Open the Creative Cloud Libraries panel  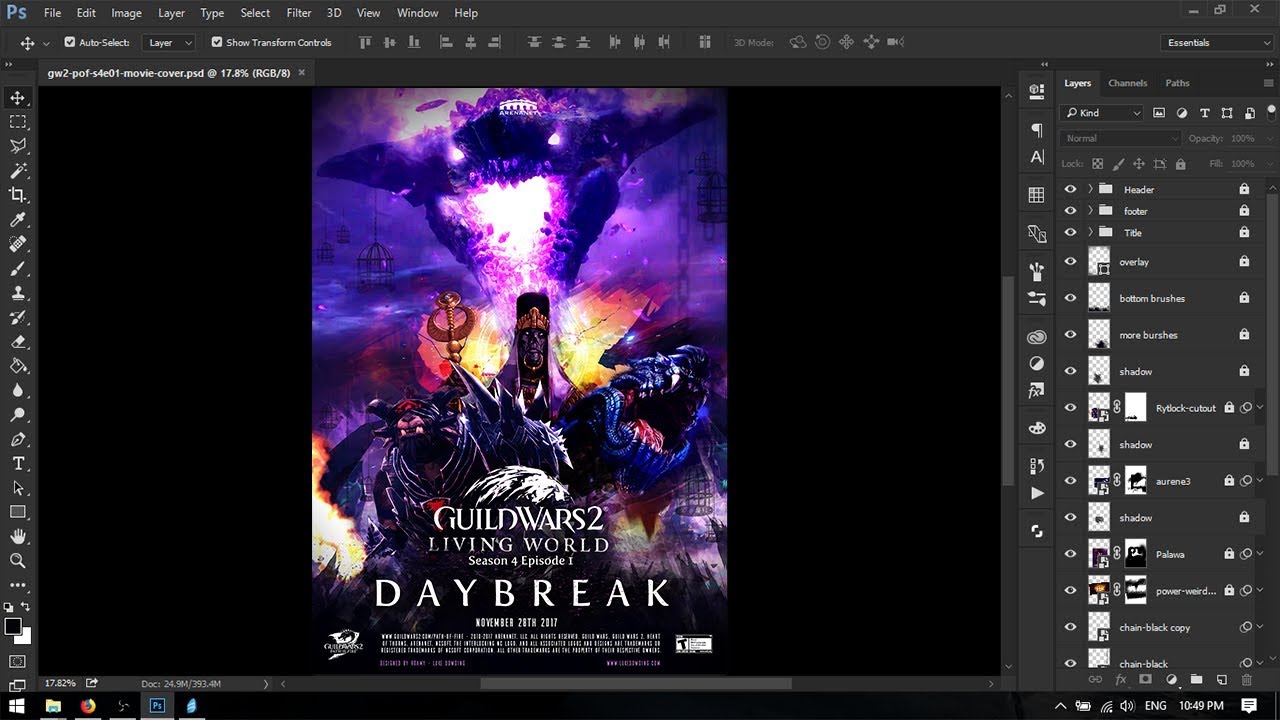(1037, 337)
